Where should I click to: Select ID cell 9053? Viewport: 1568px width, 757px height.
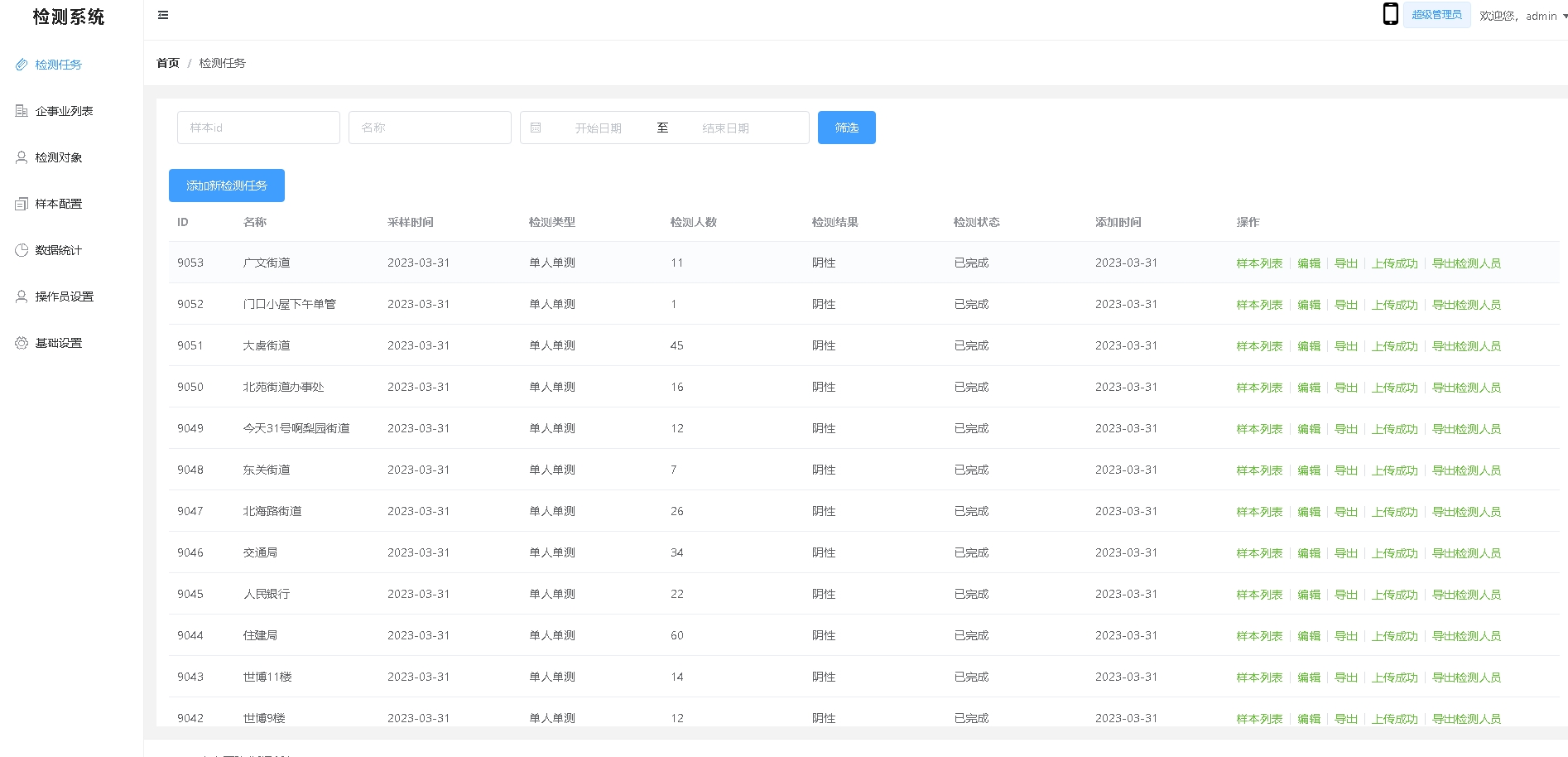190,263
